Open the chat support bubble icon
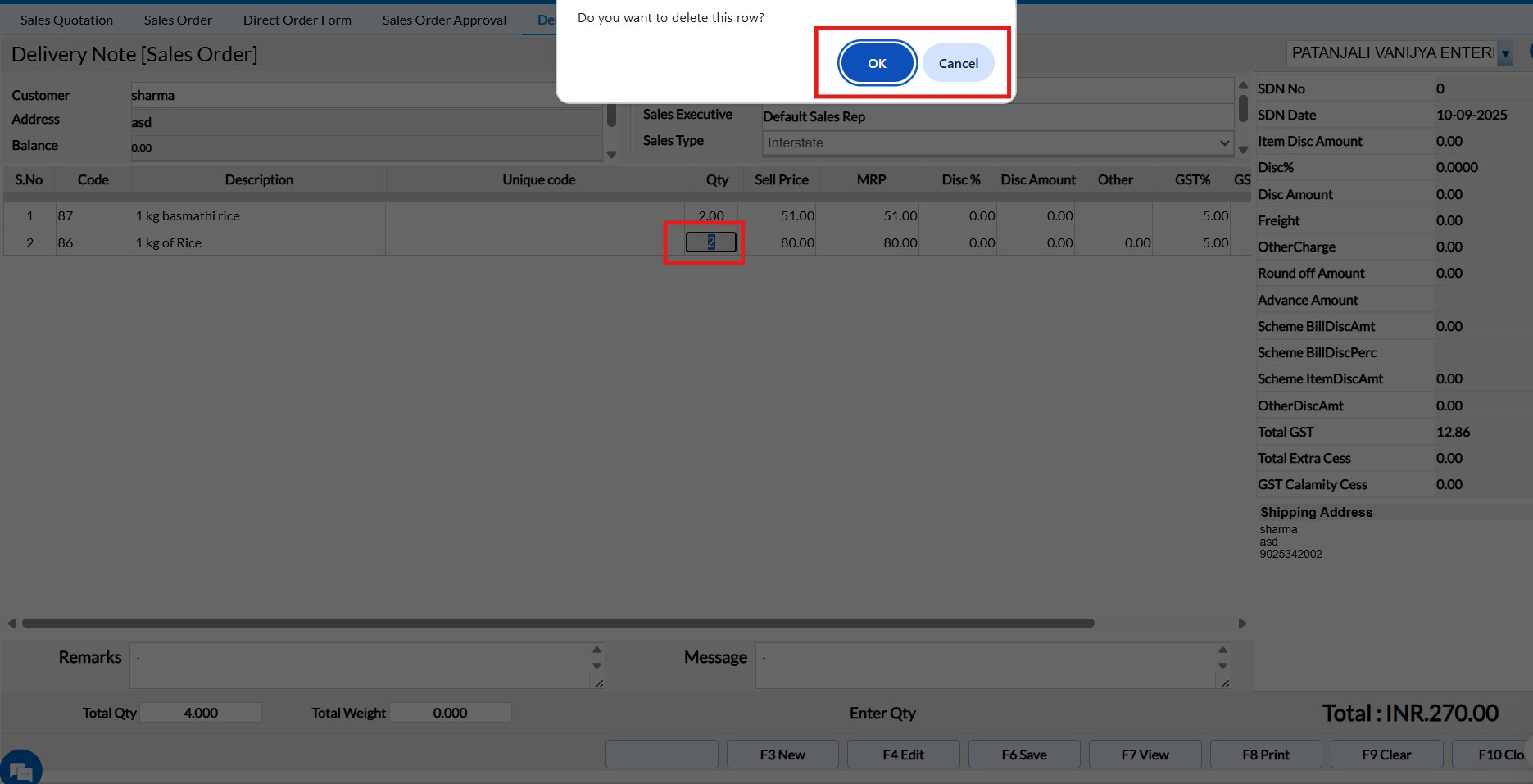 (20, 768)
